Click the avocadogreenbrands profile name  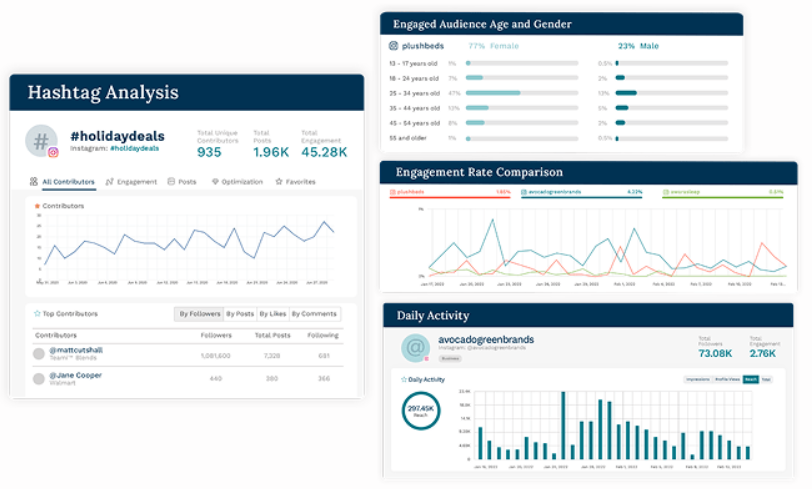(486, 340)
